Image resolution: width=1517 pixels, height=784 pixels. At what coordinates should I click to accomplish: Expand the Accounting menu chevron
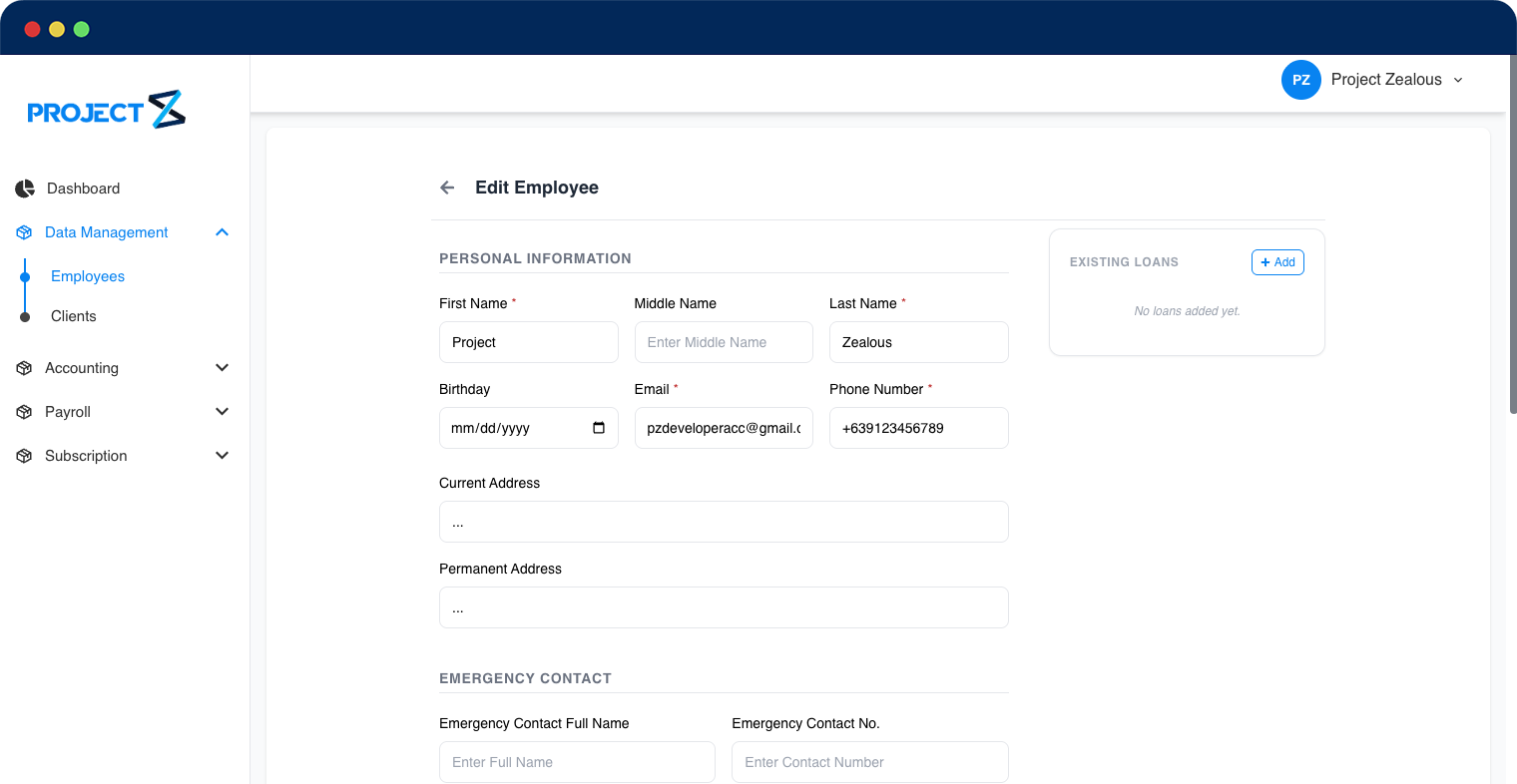point(223,368)
